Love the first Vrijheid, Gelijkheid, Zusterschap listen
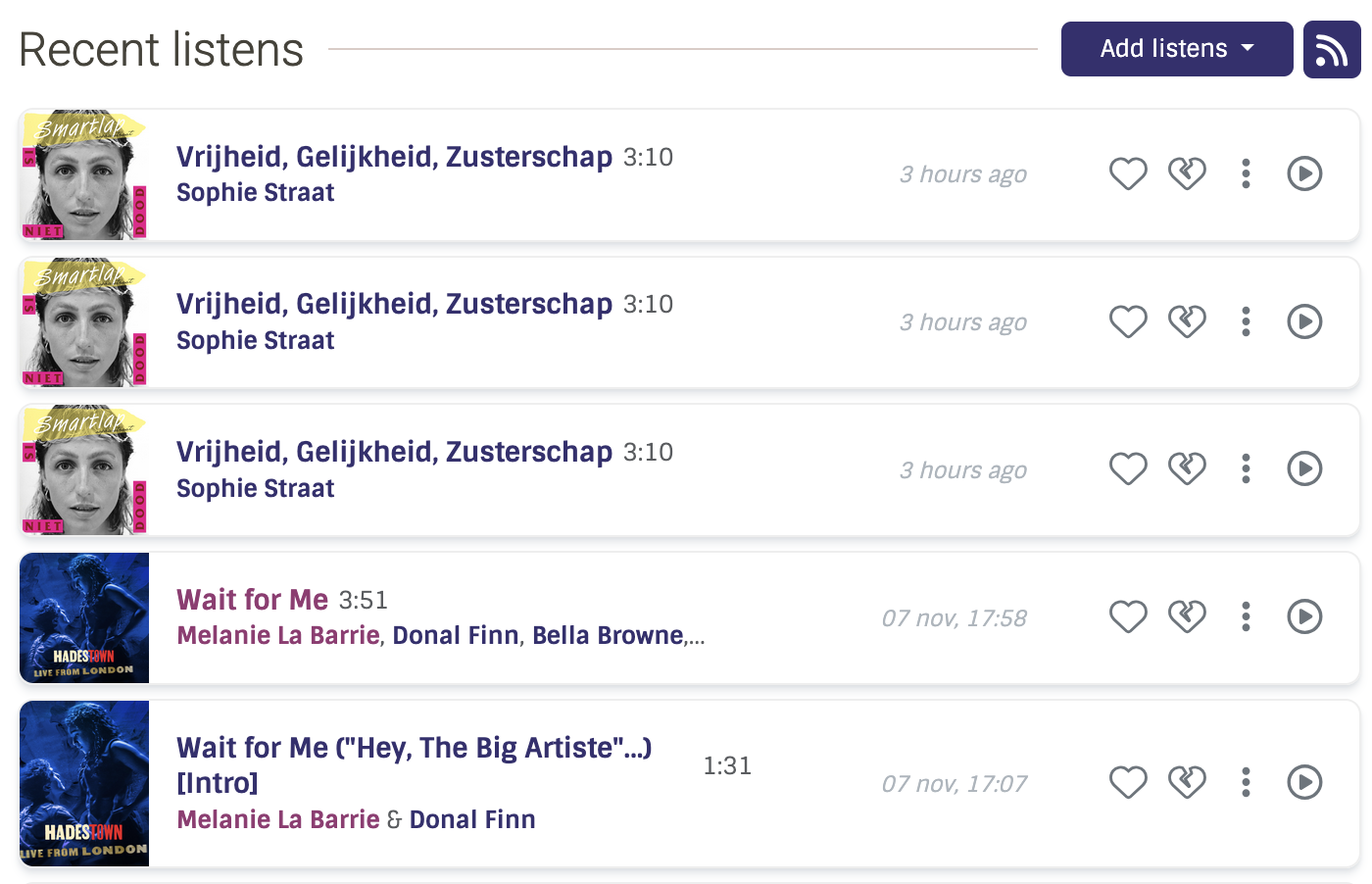The height and width of the screenshot is (884, 1372). (x=1128, y=174)
